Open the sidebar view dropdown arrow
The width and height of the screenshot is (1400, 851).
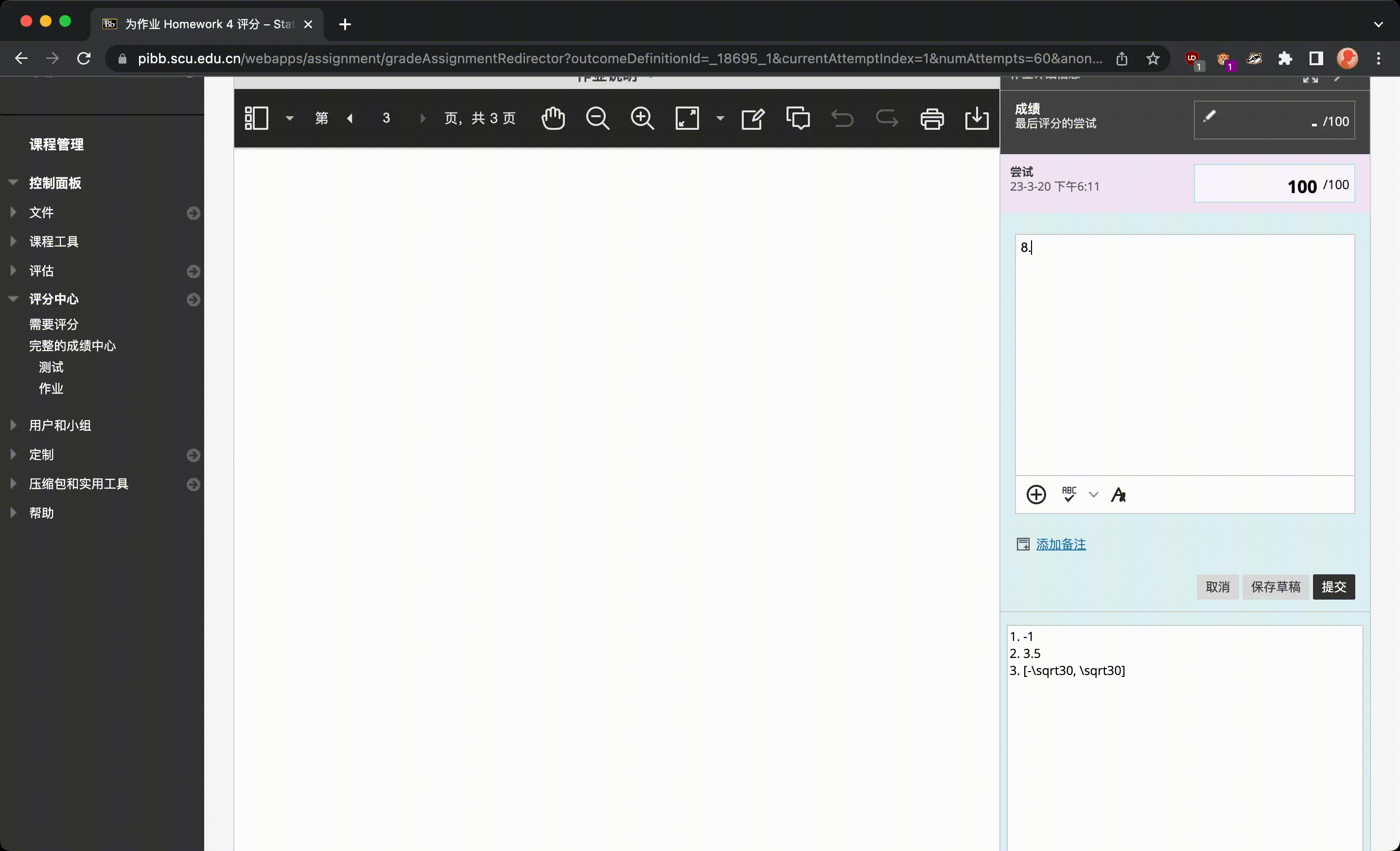click(x=289, y=118)
